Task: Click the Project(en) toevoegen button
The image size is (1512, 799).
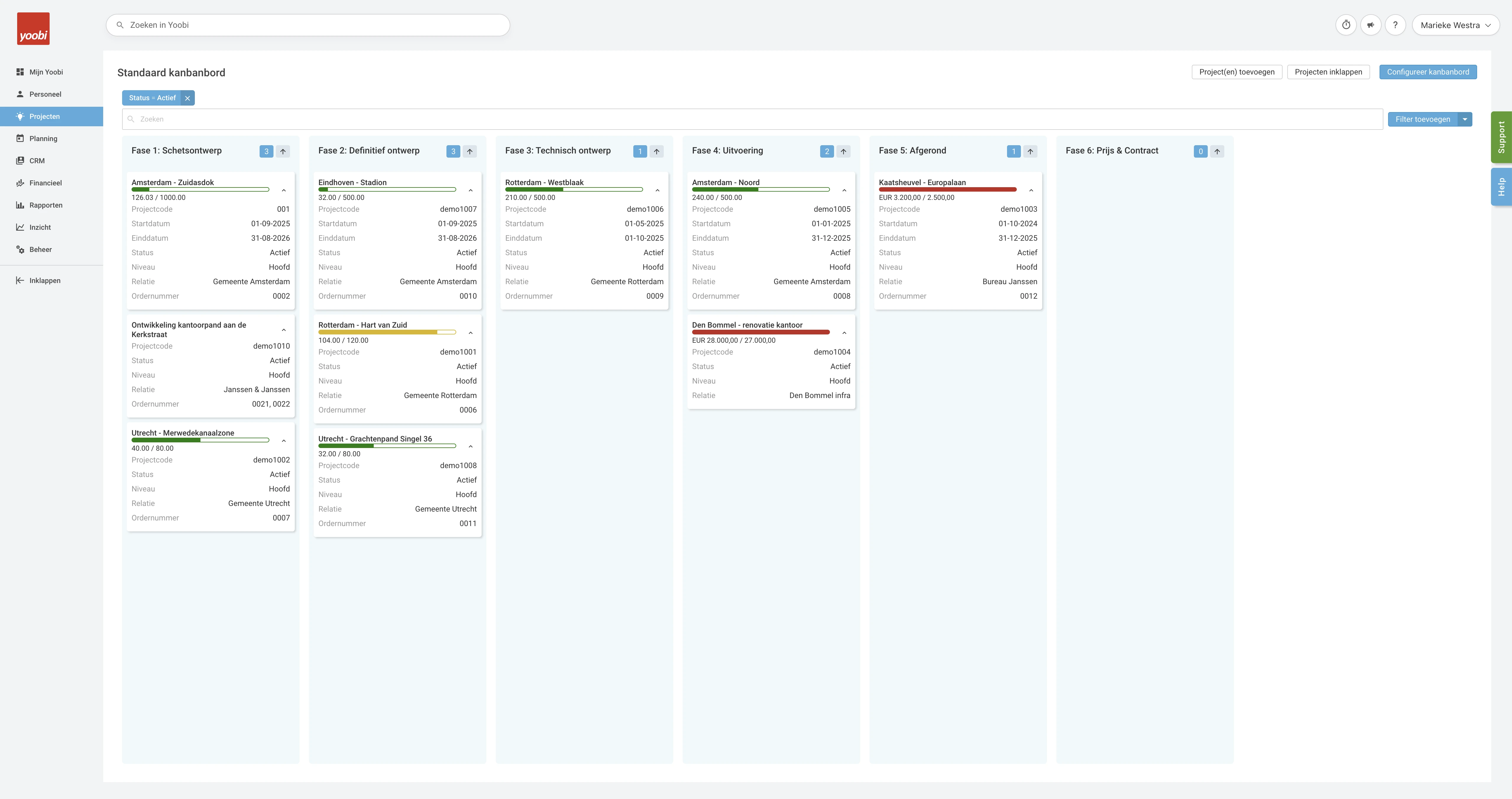Action: tap(1236, 72)
